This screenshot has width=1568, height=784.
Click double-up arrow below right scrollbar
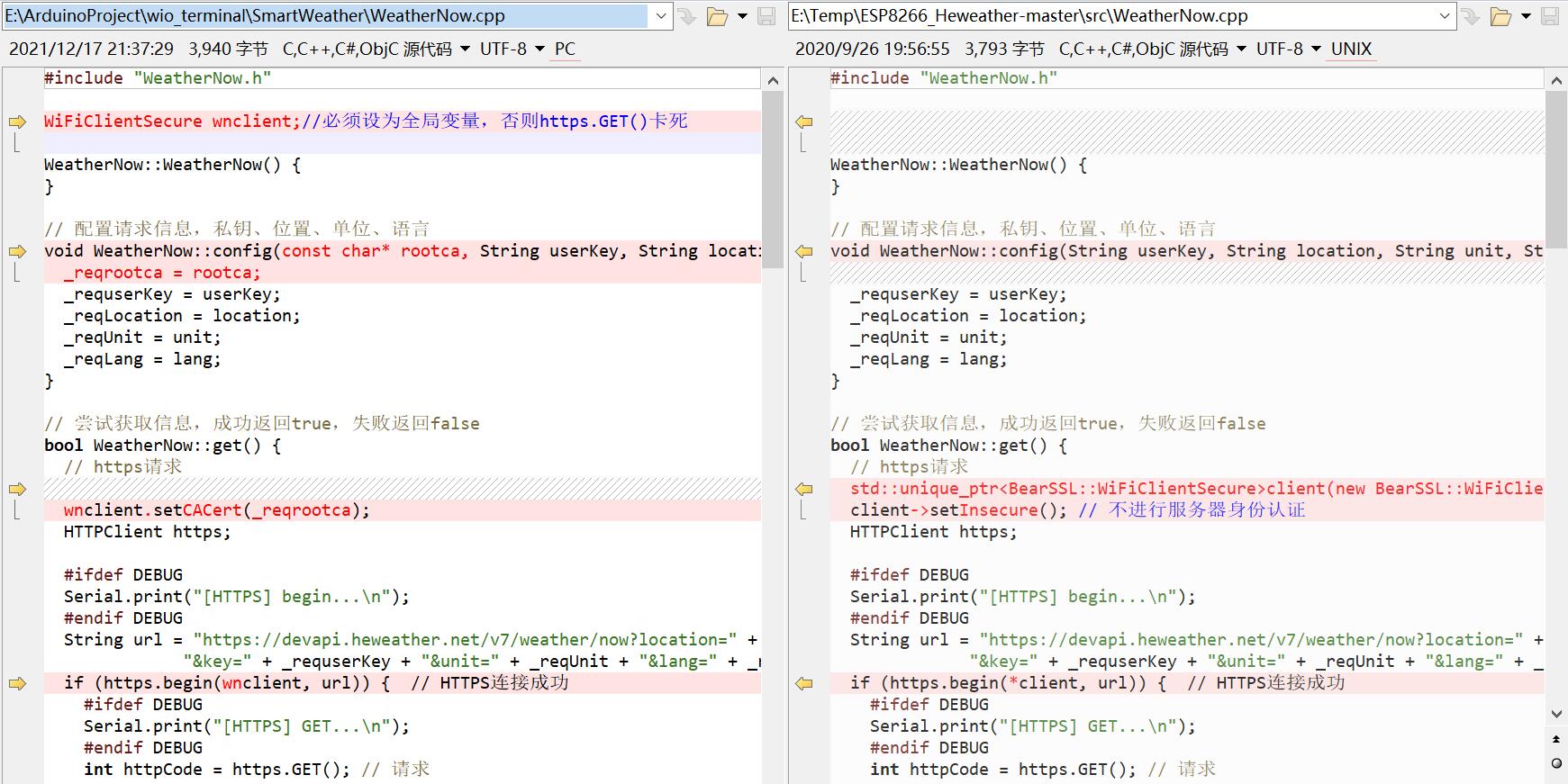1557,739
